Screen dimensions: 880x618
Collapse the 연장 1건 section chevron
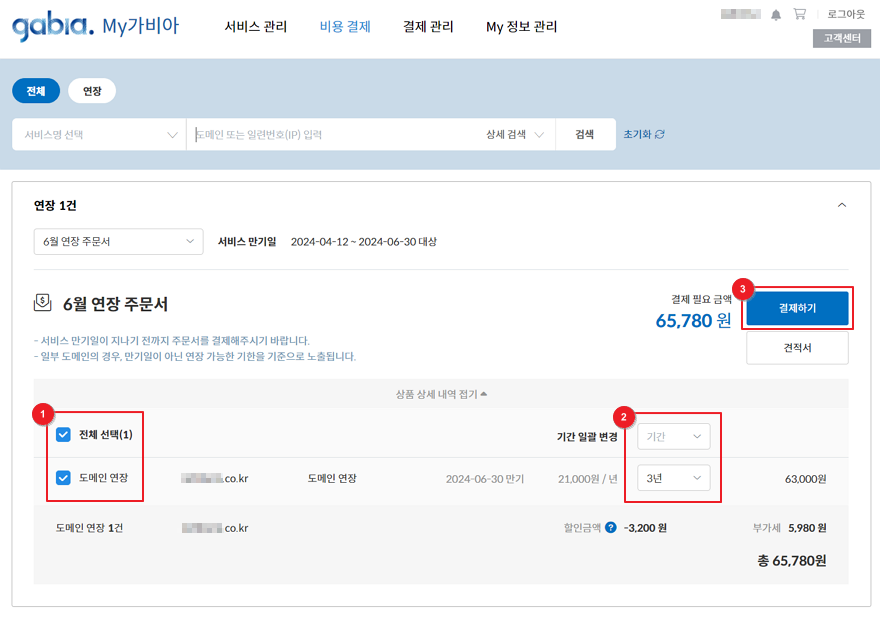(841, 205)
